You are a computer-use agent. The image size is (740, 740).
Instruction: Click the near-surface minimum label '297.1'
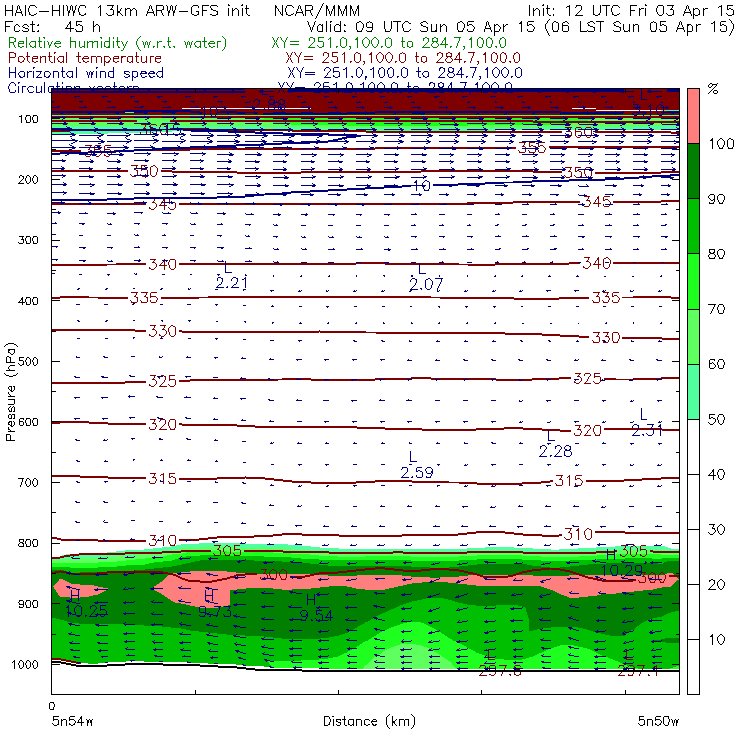point(638,671)
